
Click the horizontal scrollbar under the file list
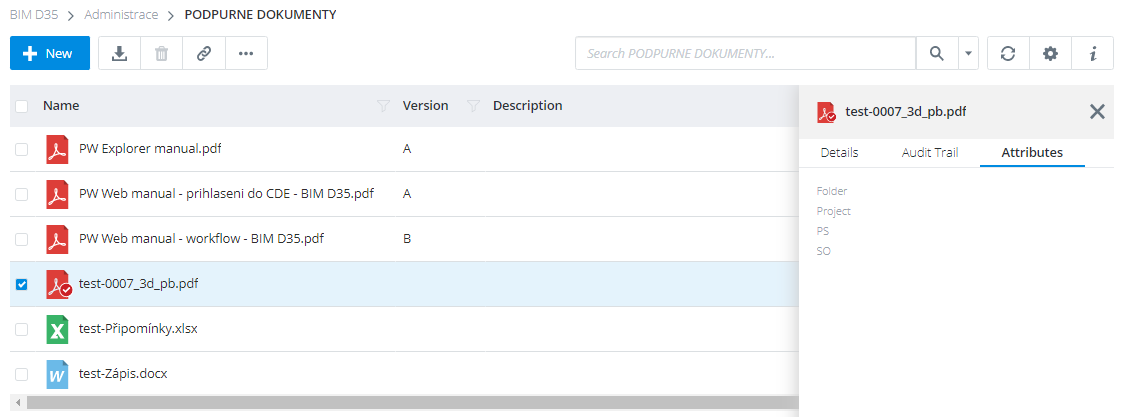[x=400, y=402]
